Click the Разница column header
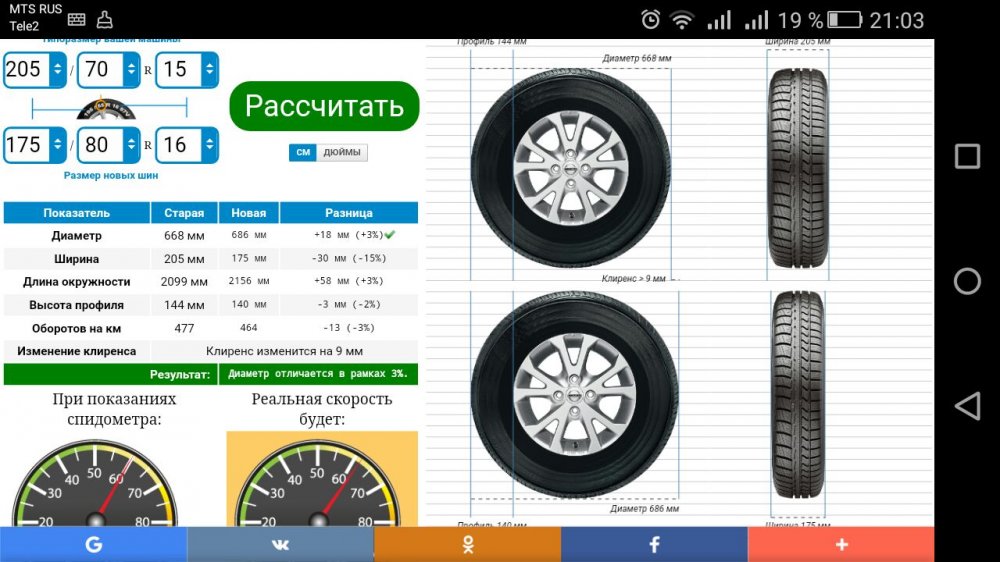This screenshot has width=1000, height=562. point(348,213)
